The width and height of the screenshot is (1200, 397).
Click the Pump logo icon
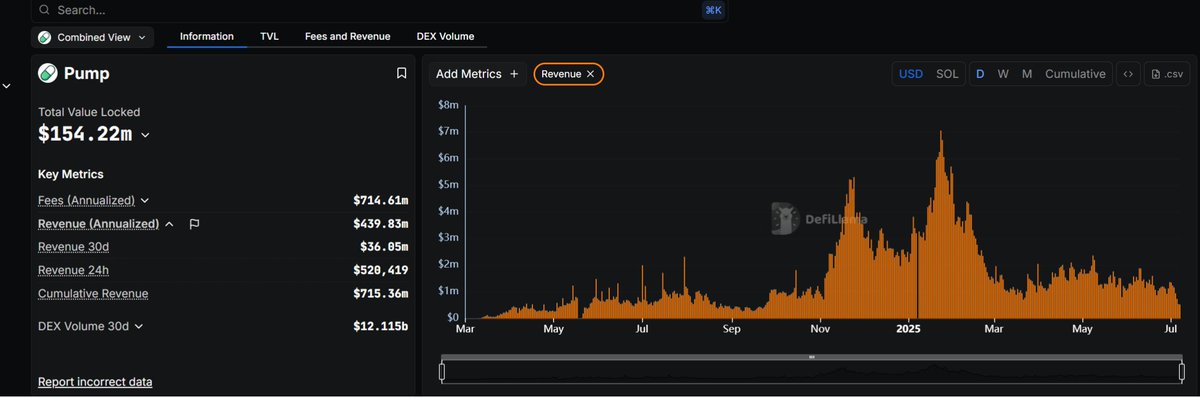click(47, 73)
